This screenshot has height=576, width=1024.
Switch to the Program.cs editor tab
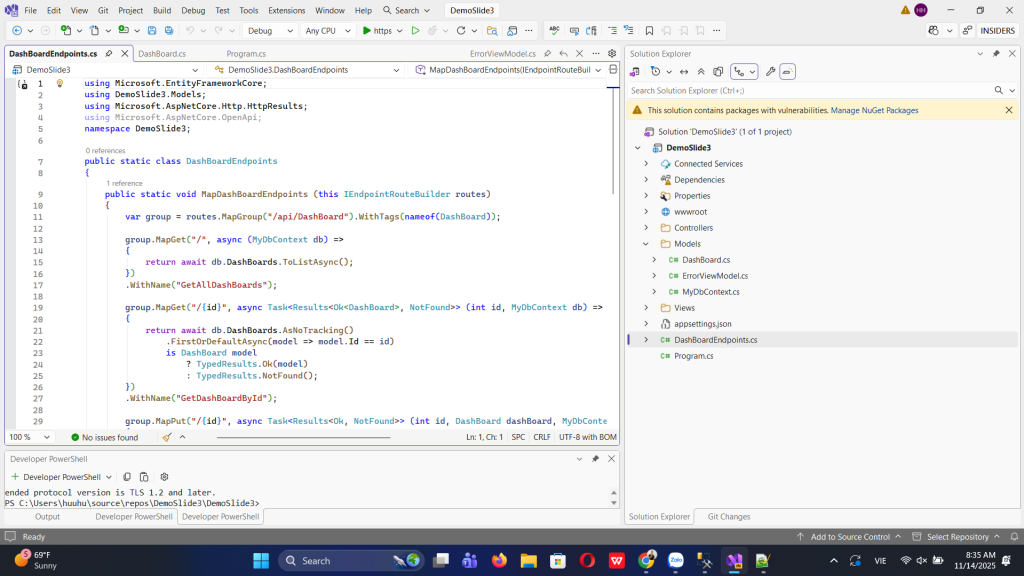pyautogui.click(x=246, y=54)
